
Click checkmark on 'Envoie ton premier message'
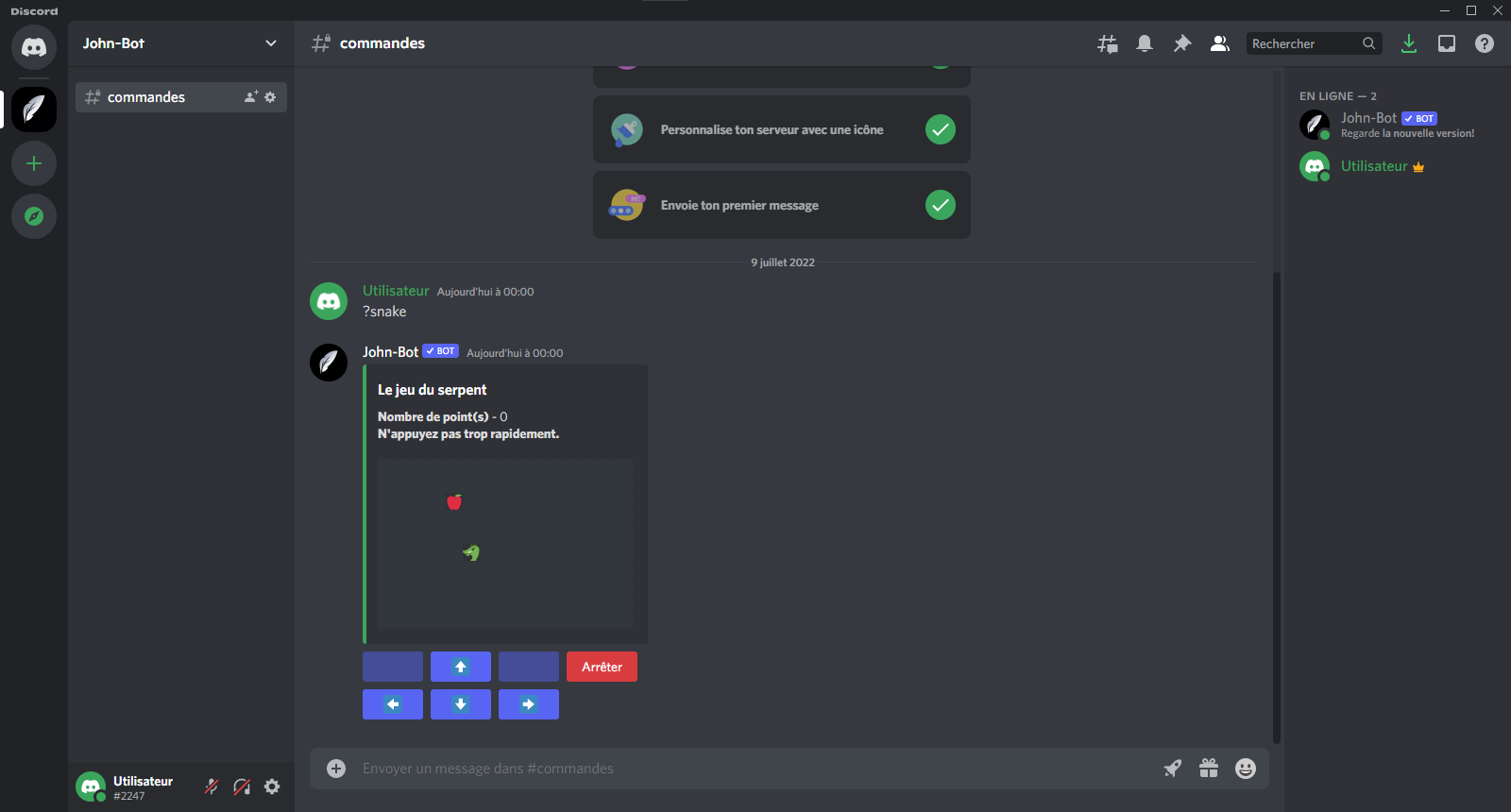[941, 205]
